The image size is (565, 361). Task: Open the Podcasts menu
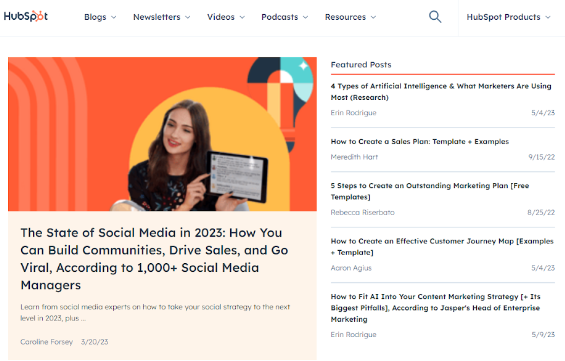[x=280, y=17]
